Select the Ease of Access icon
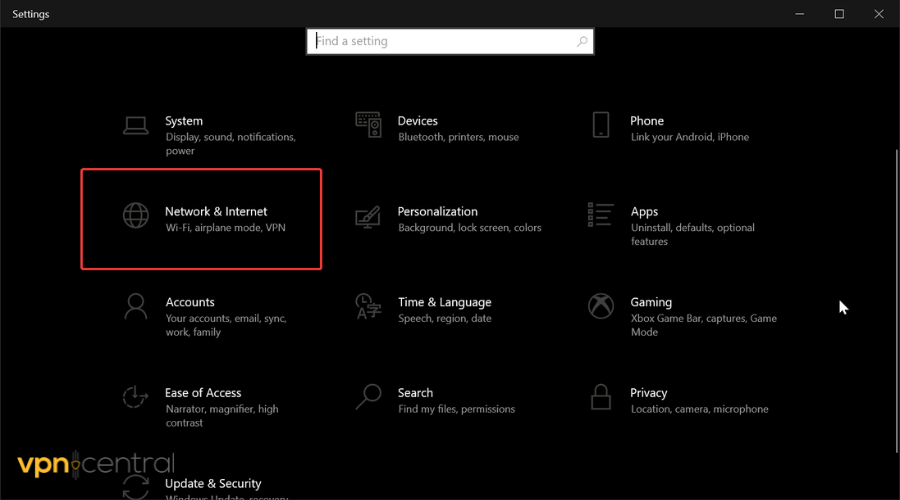This screenshot has width=900, height=500. coord(135,397)
